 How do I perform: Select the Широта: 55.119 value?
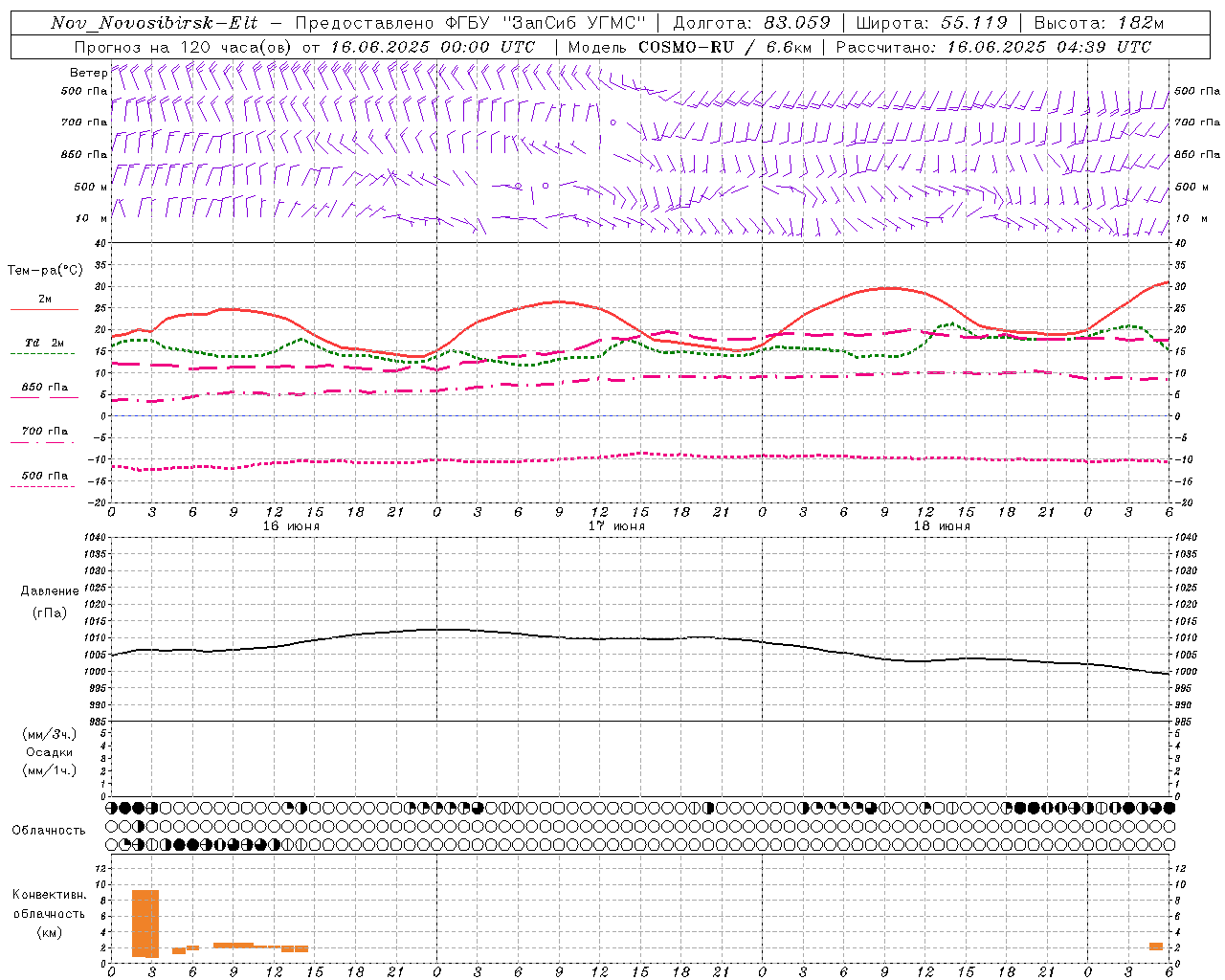tap(932, 23)
